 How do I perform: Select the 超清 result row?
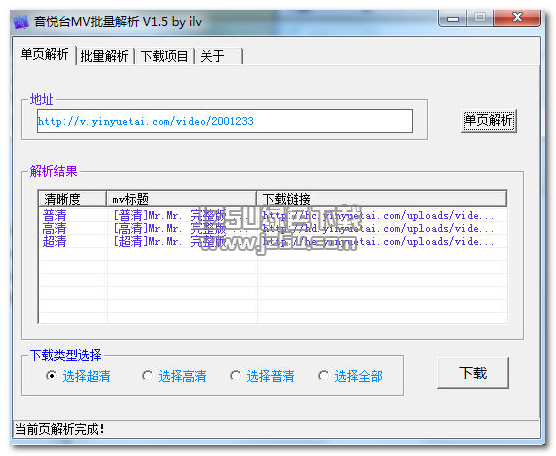tap(273, 241)
